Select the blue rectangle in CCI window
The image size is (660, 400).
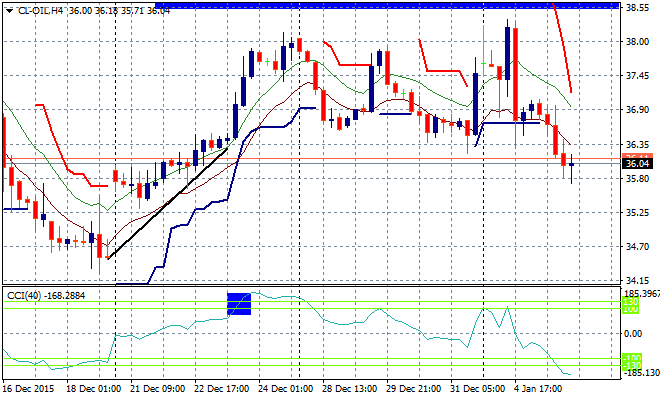click(x=239, y=304)
